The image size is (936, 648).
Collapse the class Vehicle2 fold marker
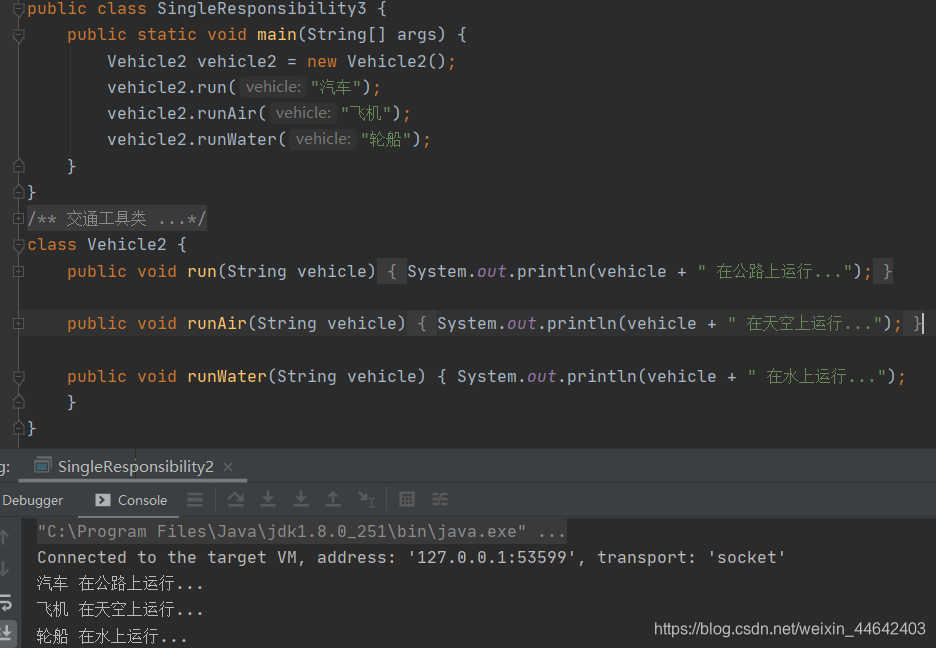pyautogui.click(x=19, y=245)
